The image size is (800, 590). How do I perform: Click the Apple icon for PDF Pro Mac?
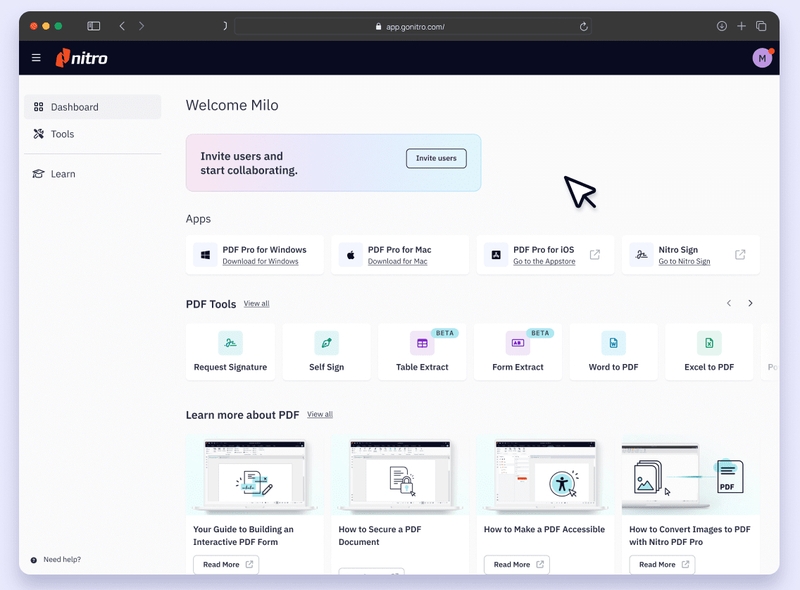pyautogui.click(x=351, y=255)
